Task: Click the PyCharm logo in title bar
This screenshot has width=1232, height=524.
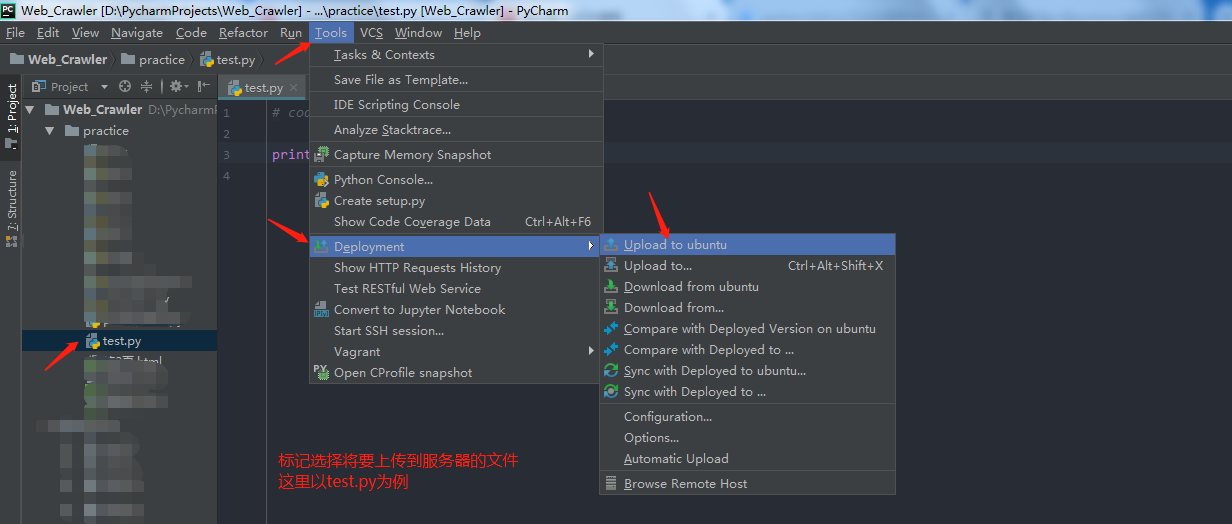Action: point(9,10)
